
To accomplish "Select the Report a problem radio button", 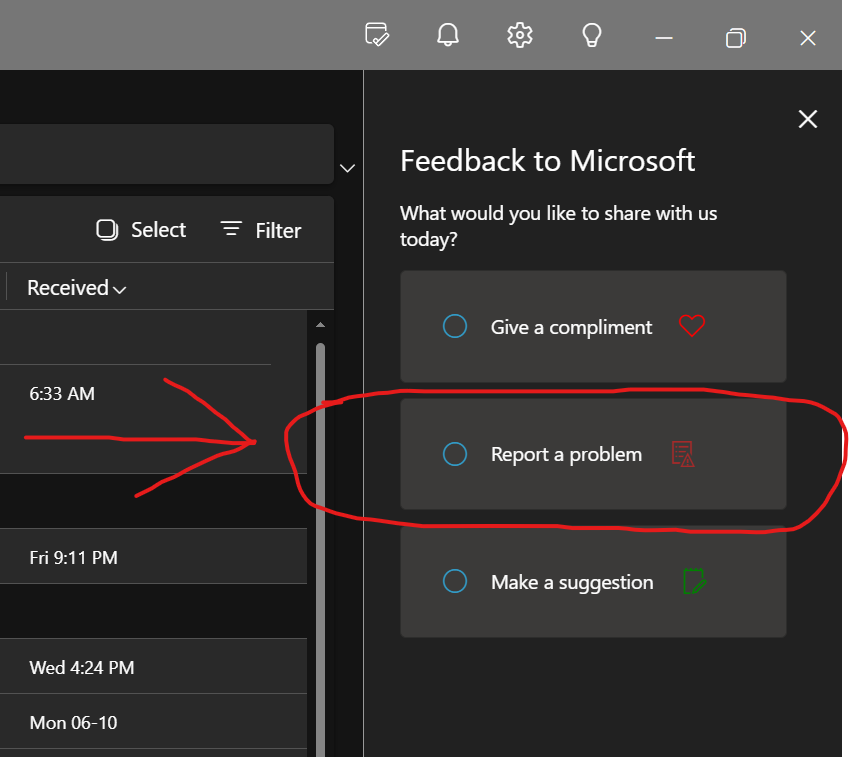I will coord(455,454).
